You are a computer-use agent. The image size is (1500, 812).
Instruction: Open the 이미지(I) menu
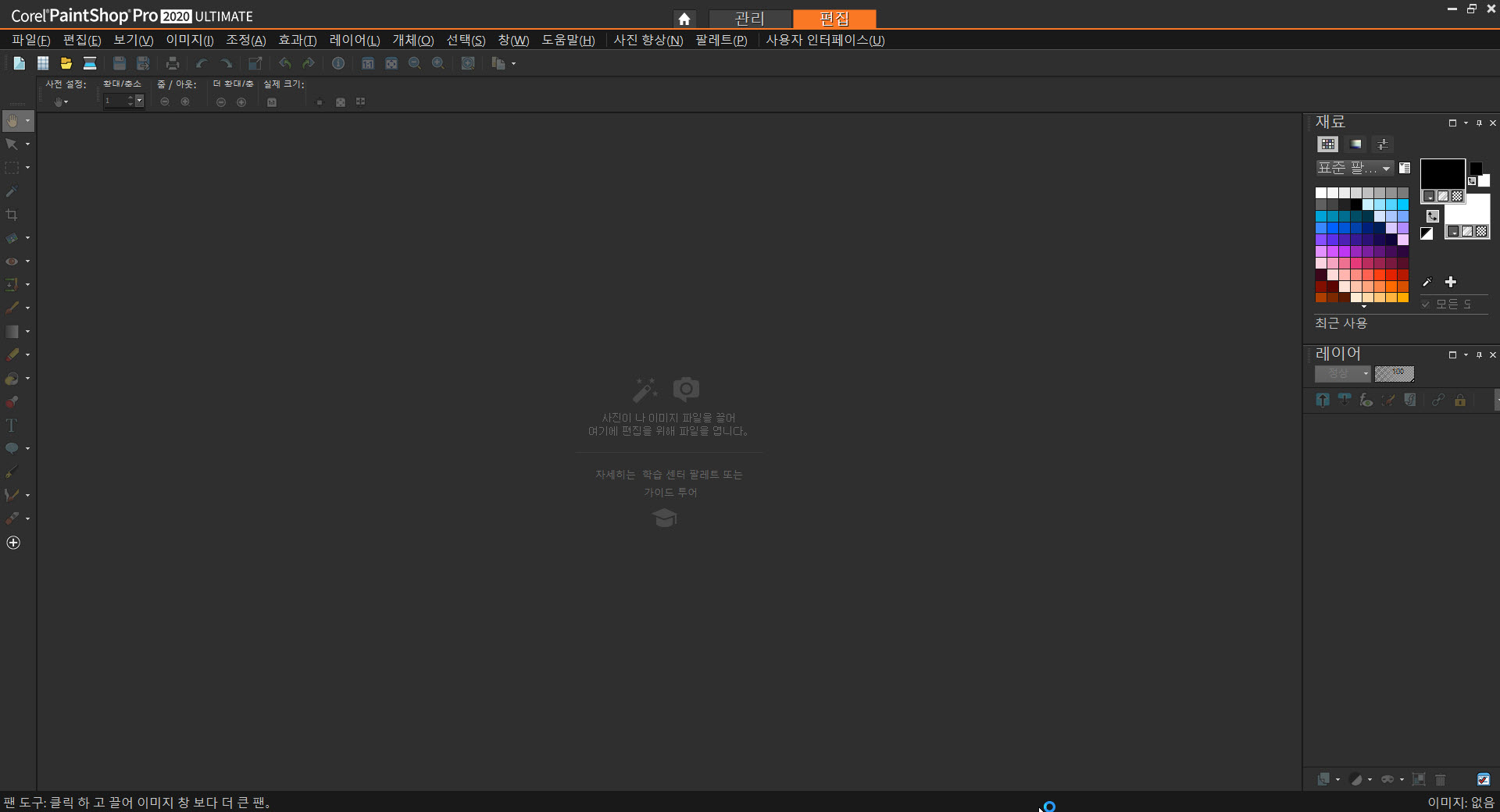pos(190,40)
